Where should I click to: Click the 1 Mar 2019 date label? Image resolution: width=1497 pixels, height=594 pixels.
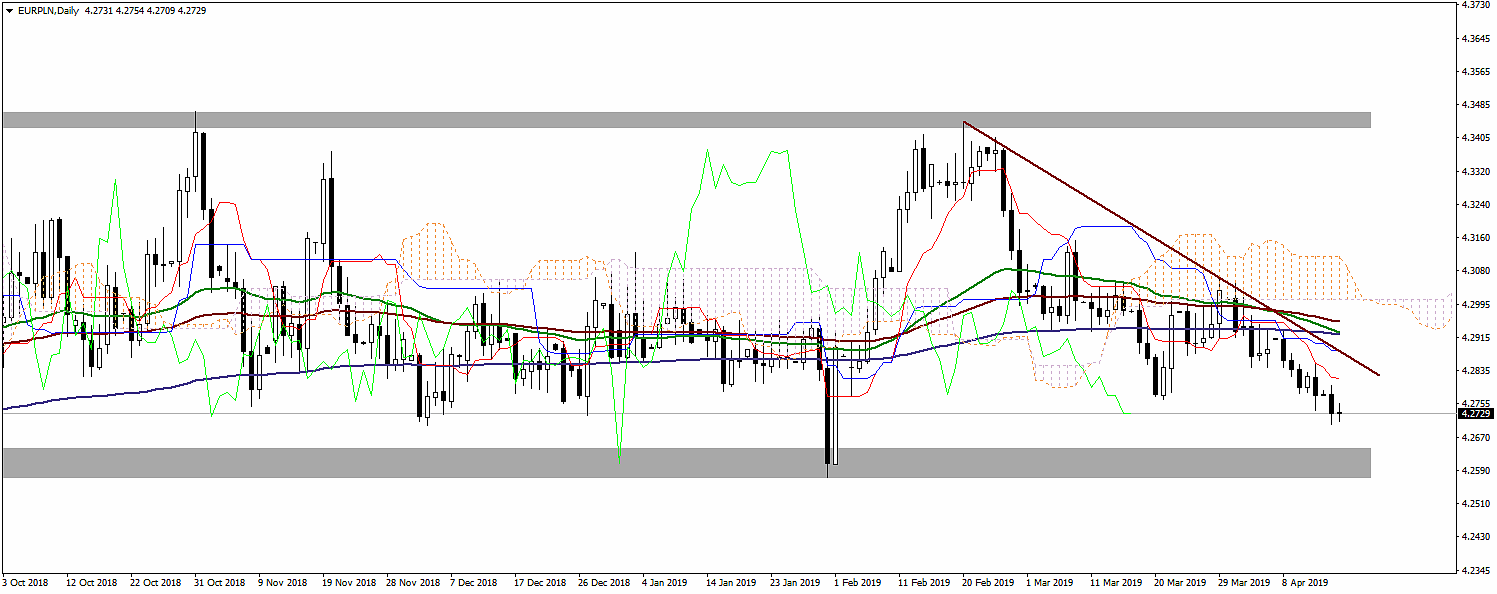(1050, 582)
